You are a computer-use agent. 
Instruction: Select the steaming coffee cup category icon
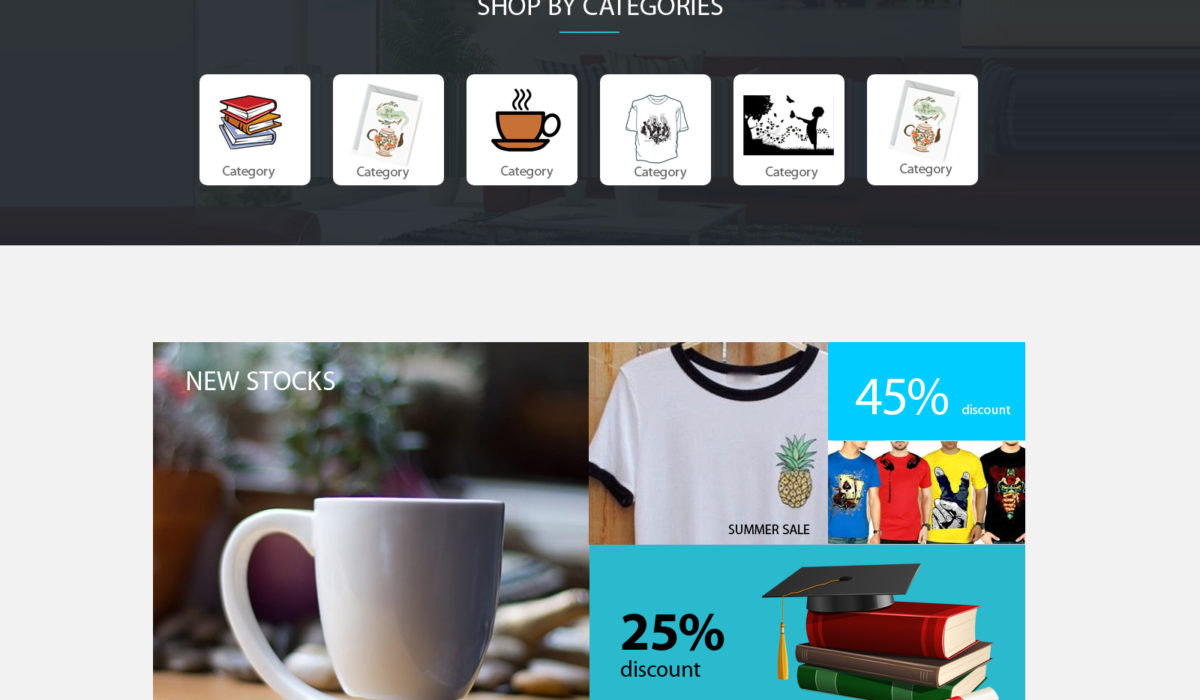pos(525,120)
